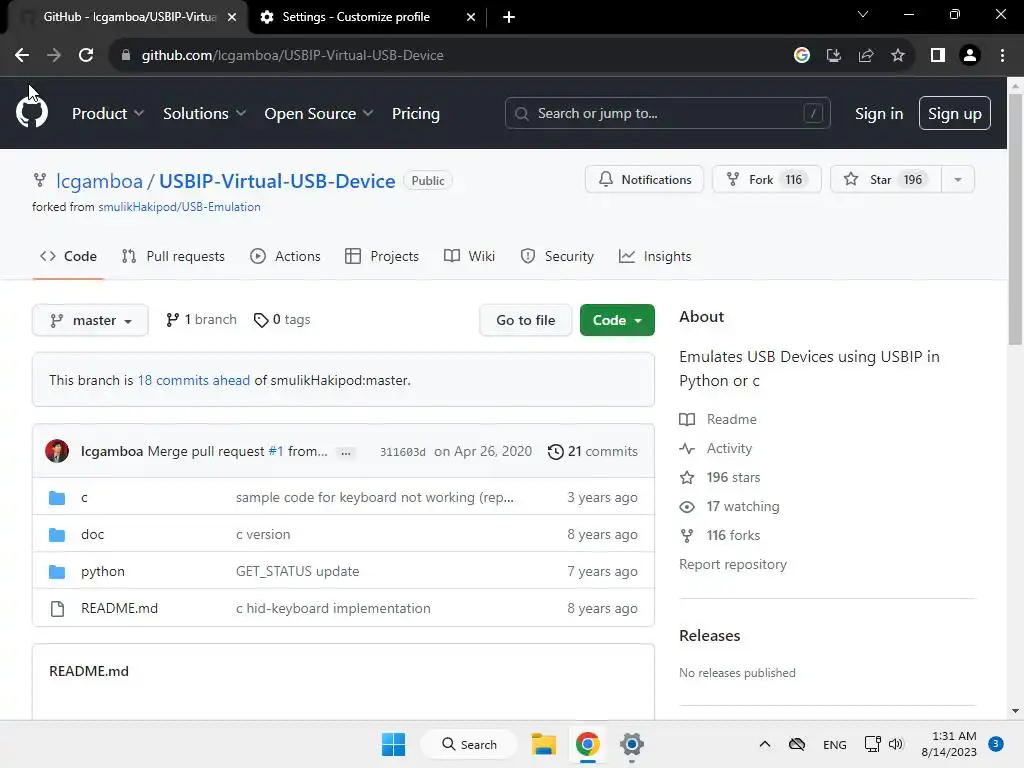Expand the Product menu
The image size is (1024, 768).
click(x=108, y=114)
